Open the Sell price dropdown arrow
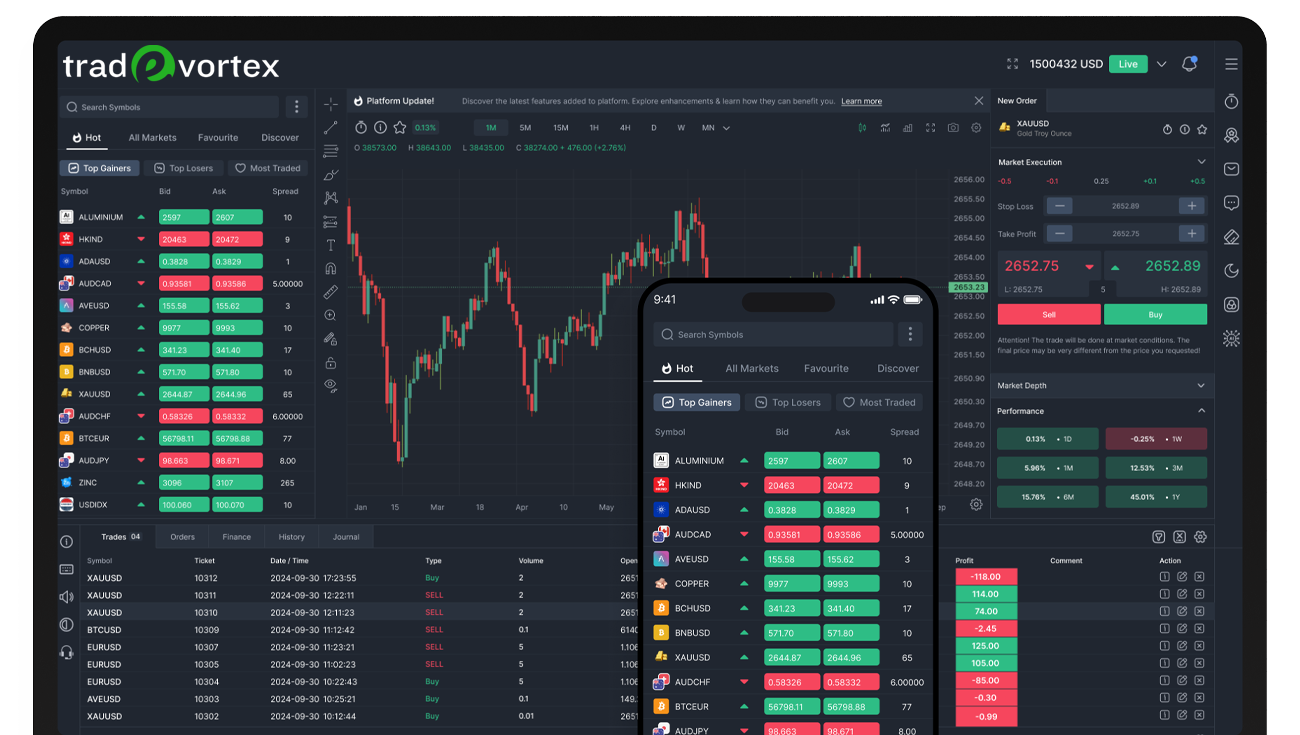The width and height of the screenshot is (1300, 735). point(1089,267)
